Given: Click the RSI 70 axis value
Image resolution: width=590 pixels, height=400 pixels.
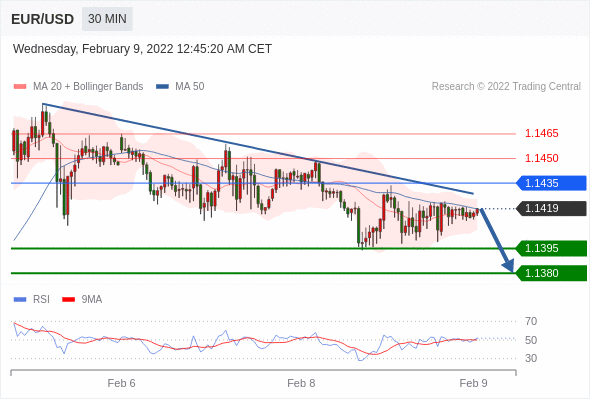Looking at the screenshot, I should [531, 321].
